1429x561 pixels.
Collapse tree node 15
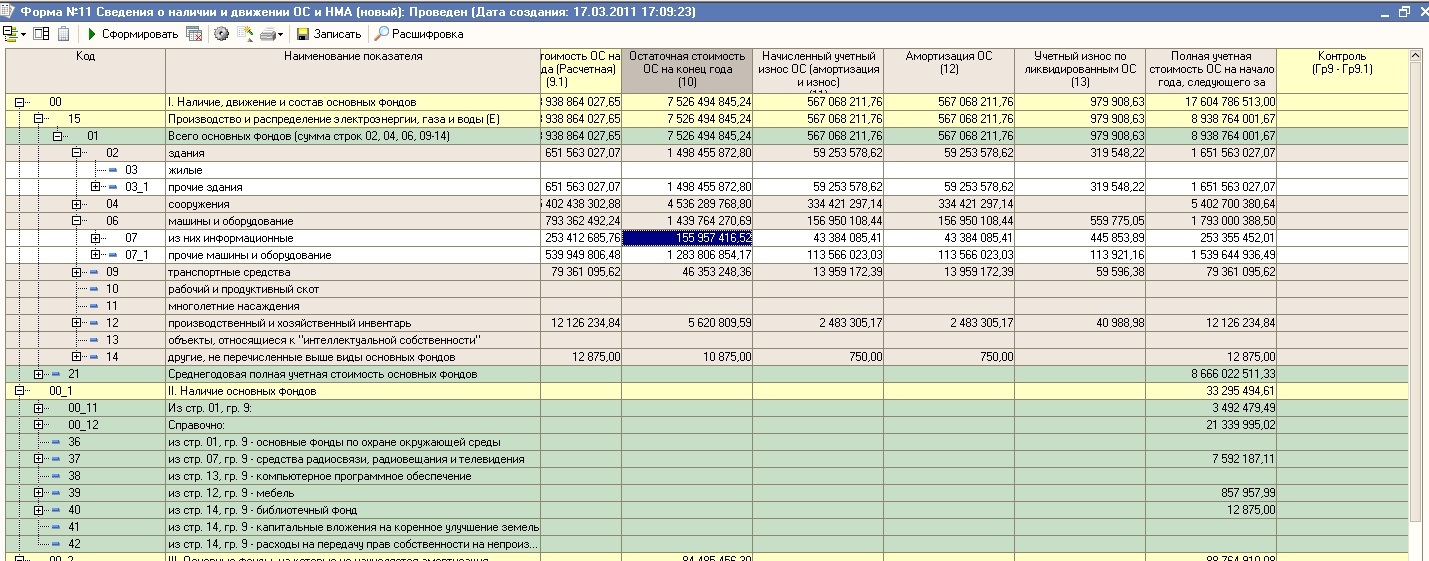click(38, 119)
